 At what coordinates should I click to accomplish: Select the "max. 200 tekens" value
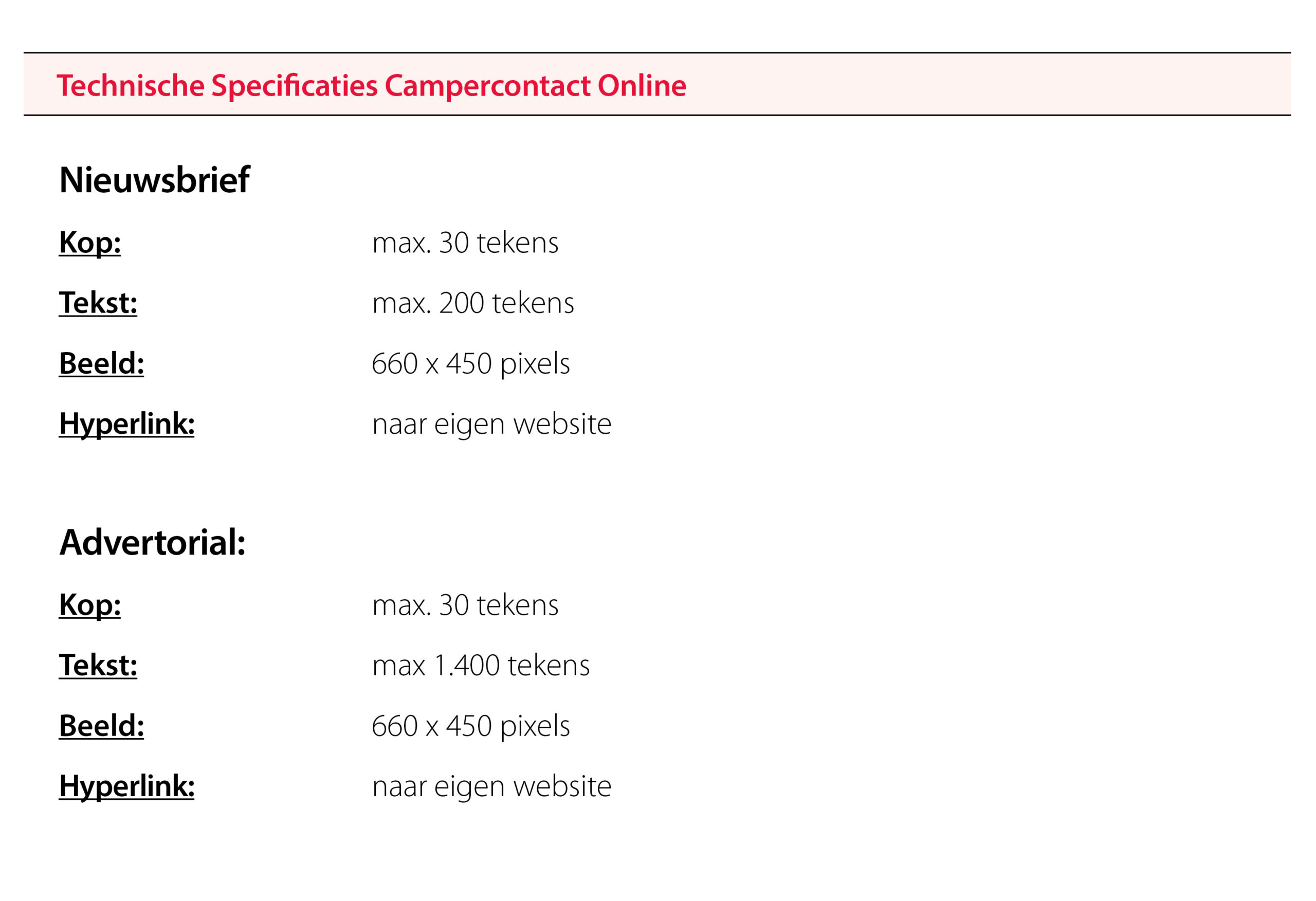coord(473,303)
